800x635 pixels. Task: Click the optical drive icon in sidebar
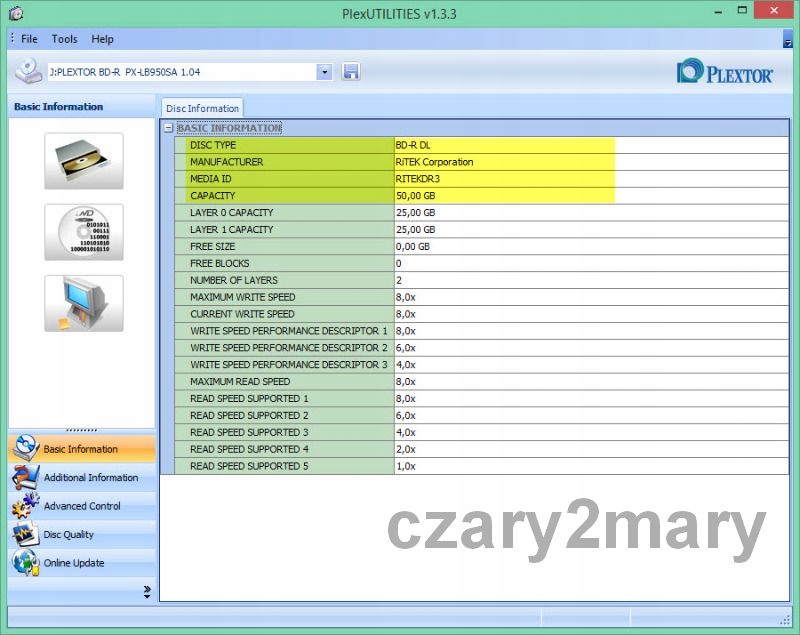(84, 160)
